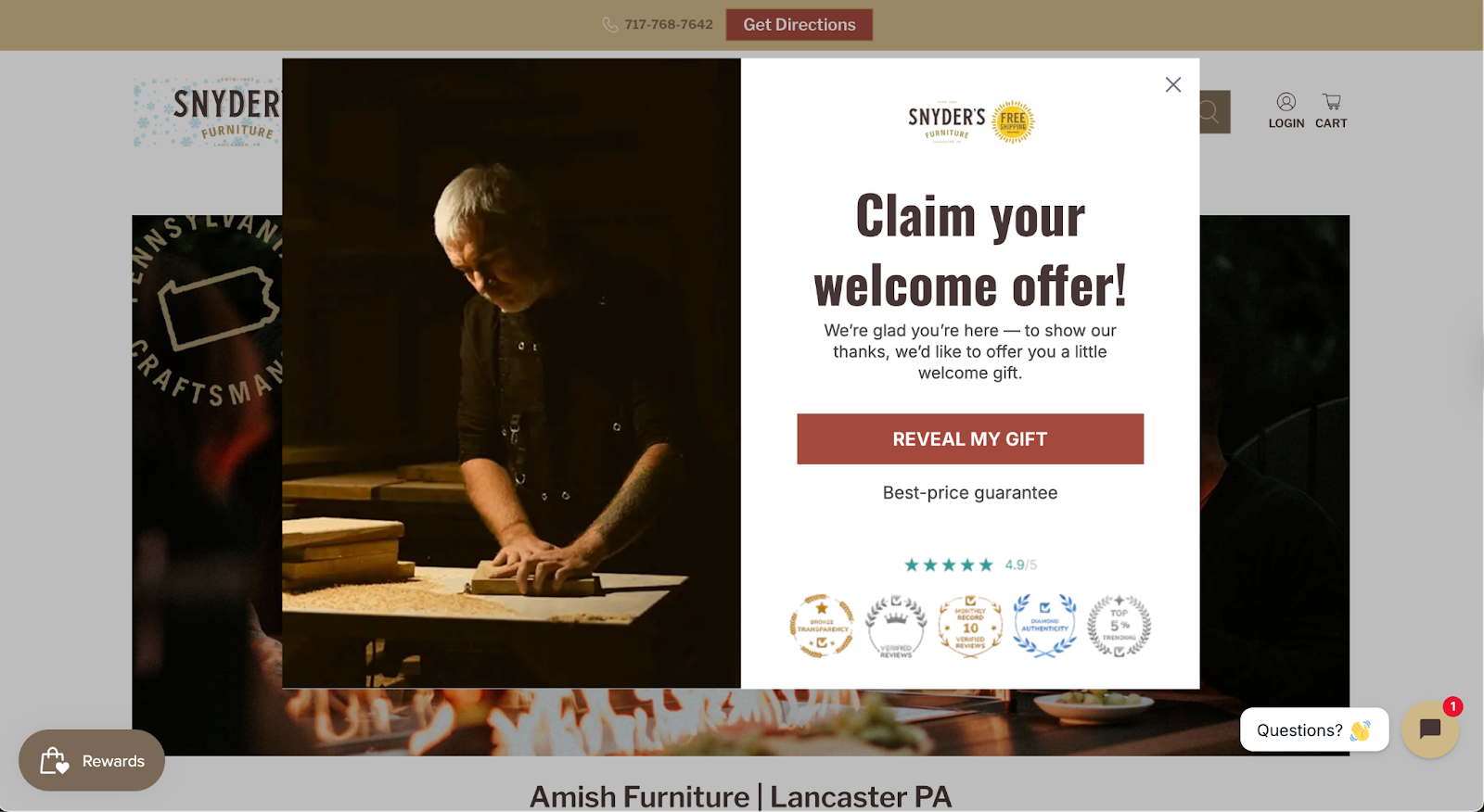Viewport: 1484px width, 812px height.
Task: Click the Verified Reviews crown badge
Action: click(896, 626)
